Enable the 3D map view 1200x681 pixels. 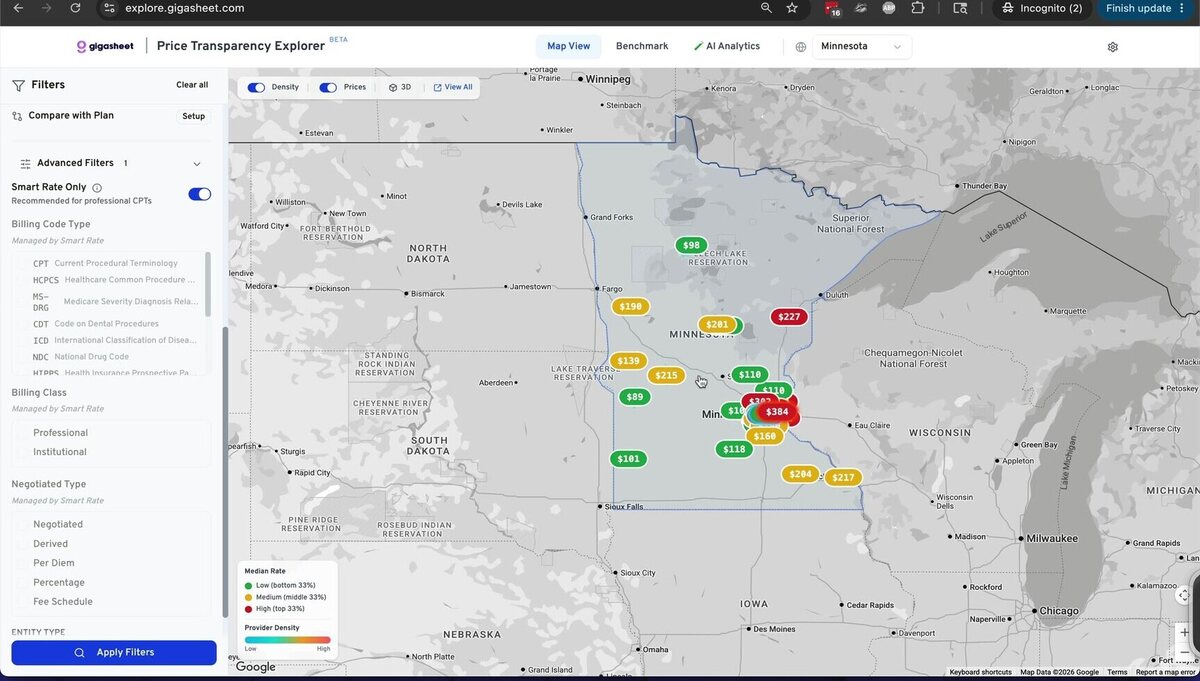[399, 87]
